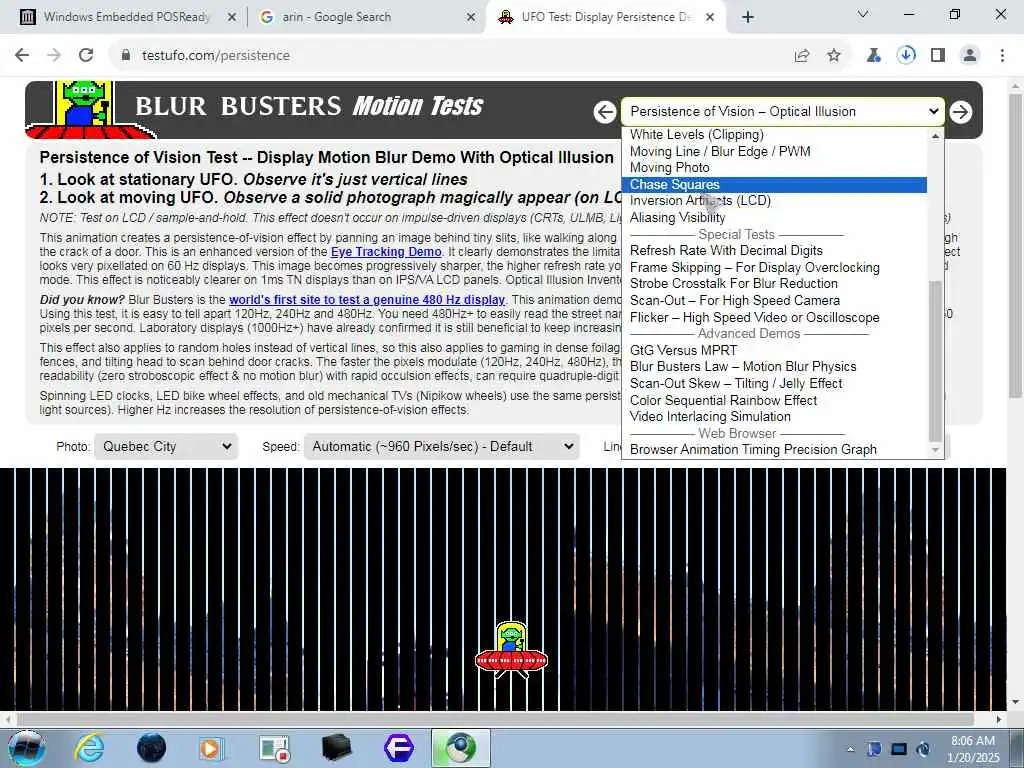Screen dimensions: 1024x768
Task: Open world's first site 480 Hz link
Action: (x=367, y=300)
